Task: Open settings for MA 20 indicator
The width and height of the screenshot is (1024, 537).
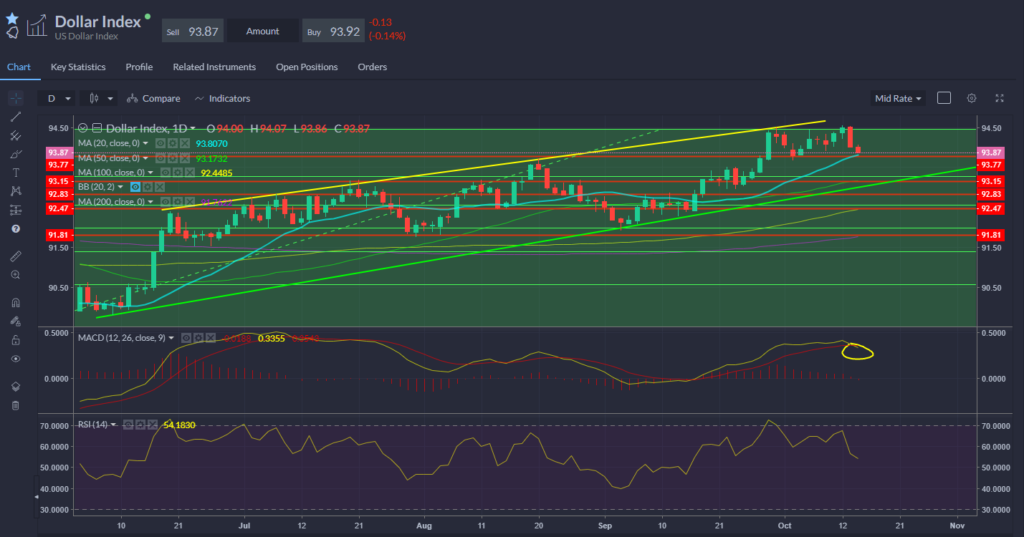Action: (x=172, y=143)
